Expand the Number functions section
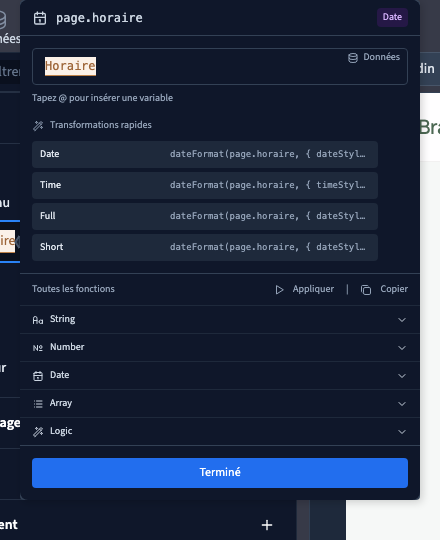The width and height of the screenshot is (440, 540). pyautogui.click(x=220, y=347)
